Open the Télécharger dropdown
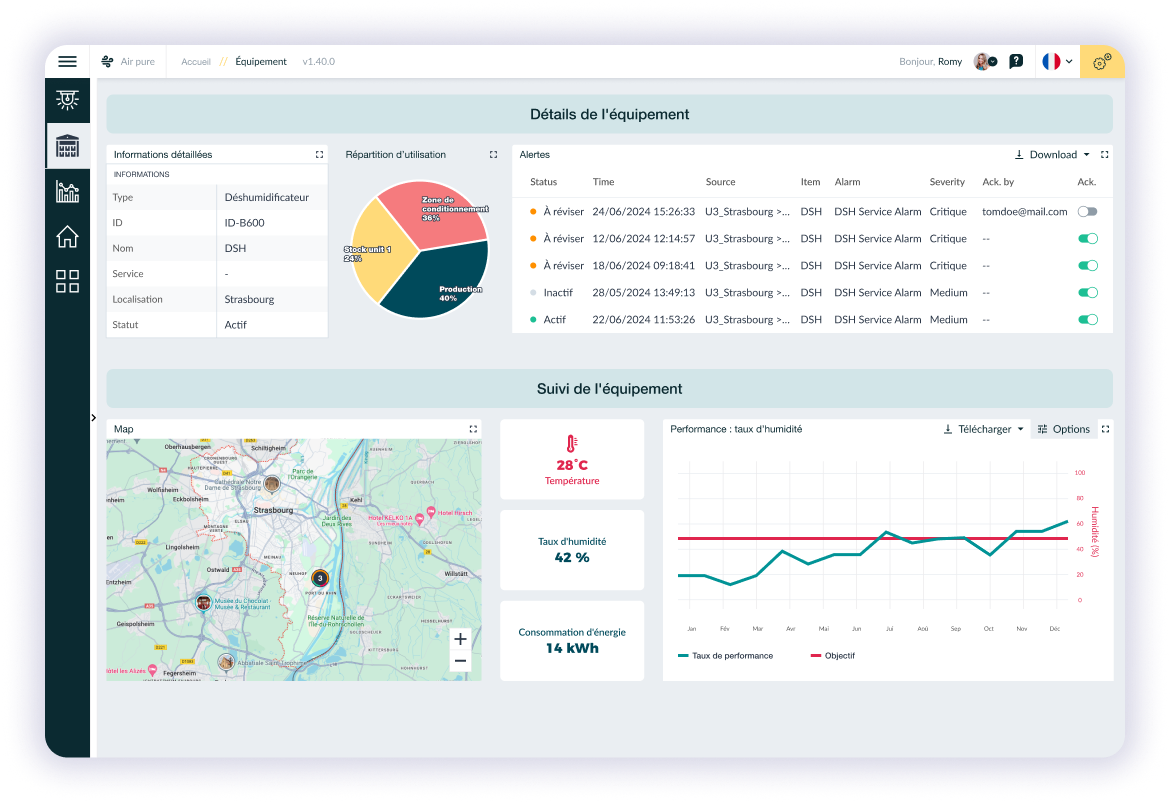 coord(984,429)
